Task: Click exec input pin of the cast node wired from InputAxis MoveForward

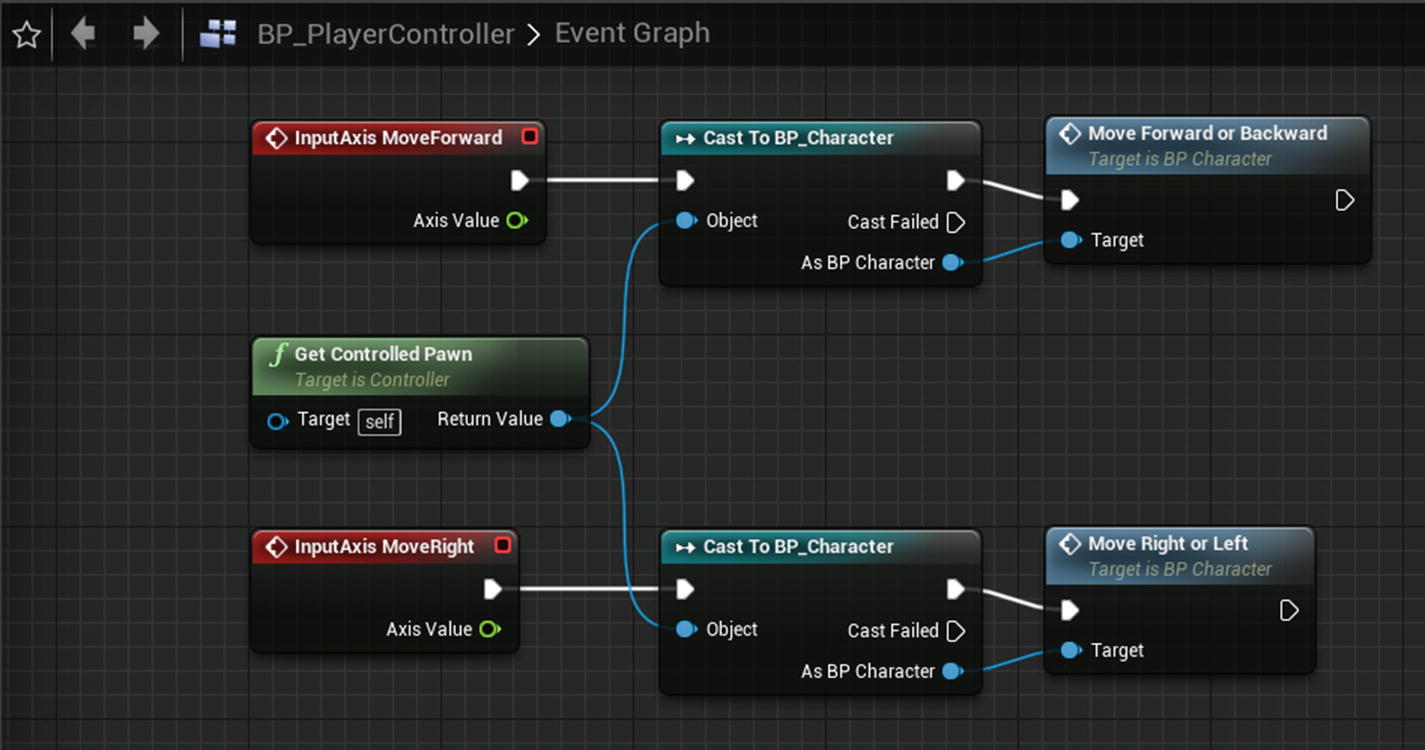Action: (x=685, y=180)
